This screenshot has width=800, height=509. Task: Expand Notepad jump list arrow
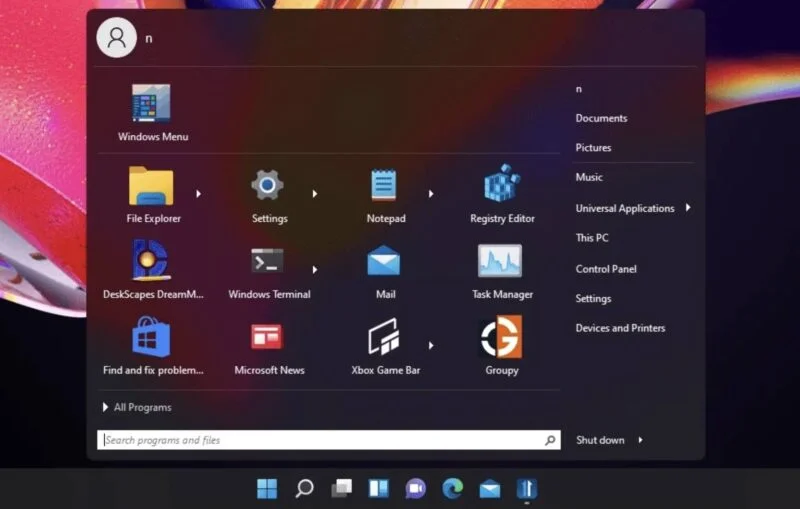(x=431, y=194)
